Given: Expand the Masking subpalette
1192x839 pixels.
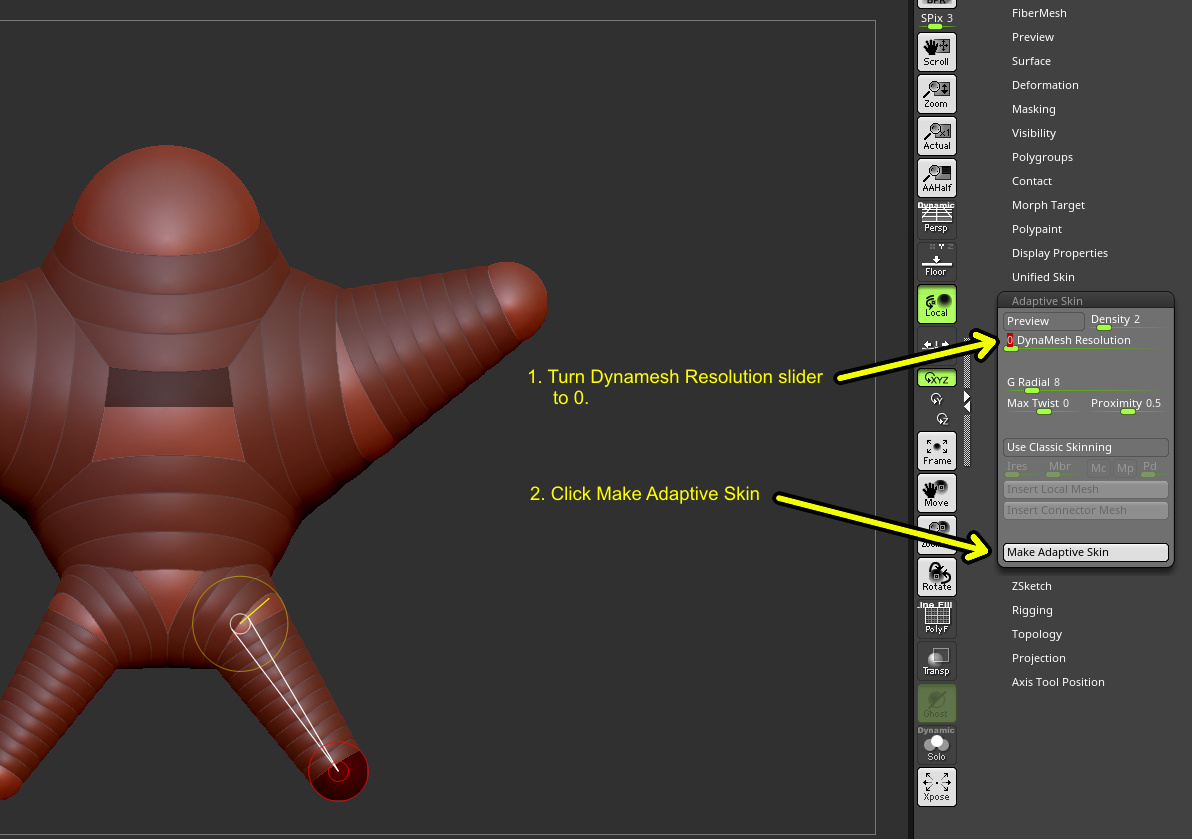Looking at the screenshot, I should 1033,109.
